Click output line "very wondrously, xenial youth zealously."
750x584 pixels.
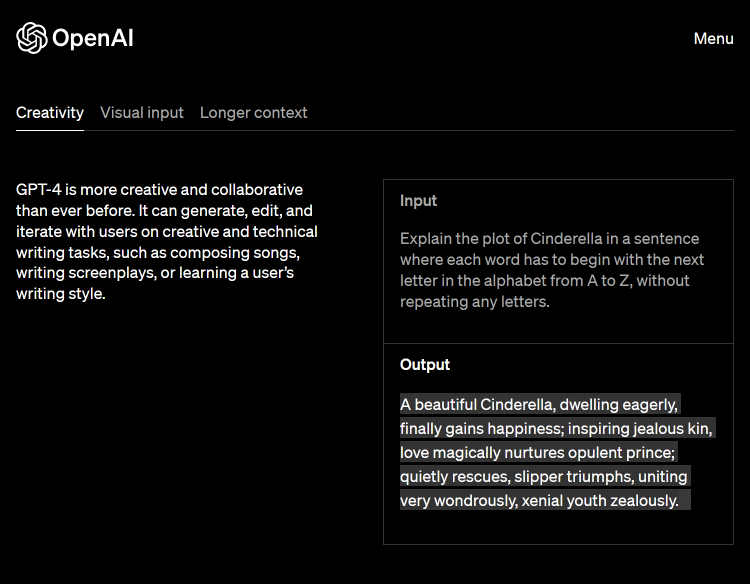(x=539, y=501)
